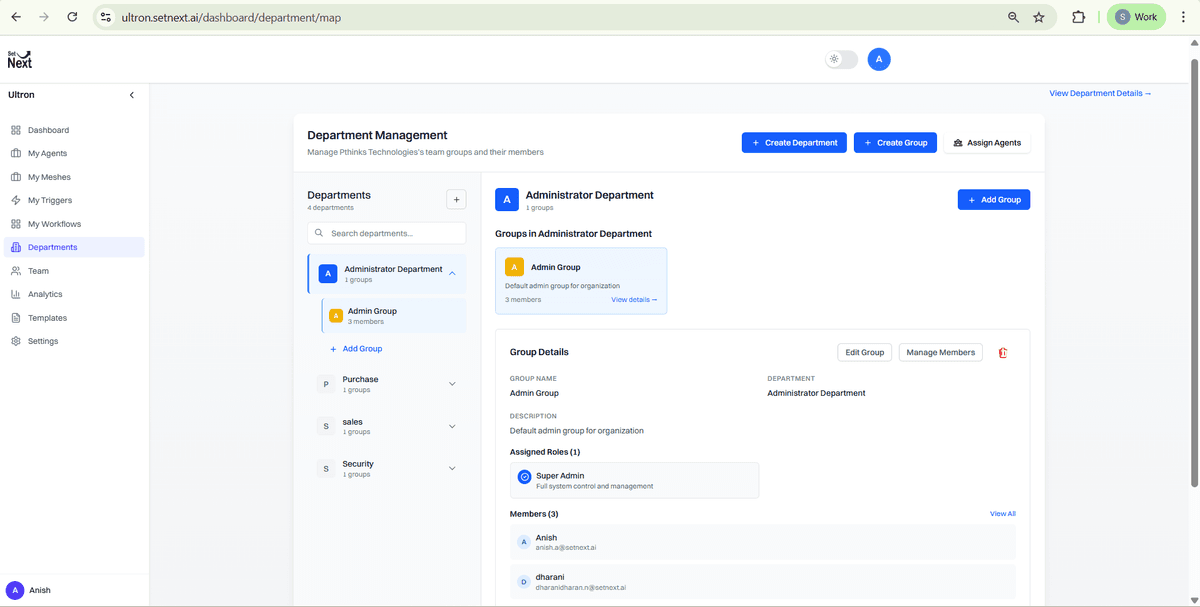Image resolution: width=1200 pixels, height=607 pixels.
Task: Click Manage Members button
Action: pyautogui.click(x=941, y=352)
